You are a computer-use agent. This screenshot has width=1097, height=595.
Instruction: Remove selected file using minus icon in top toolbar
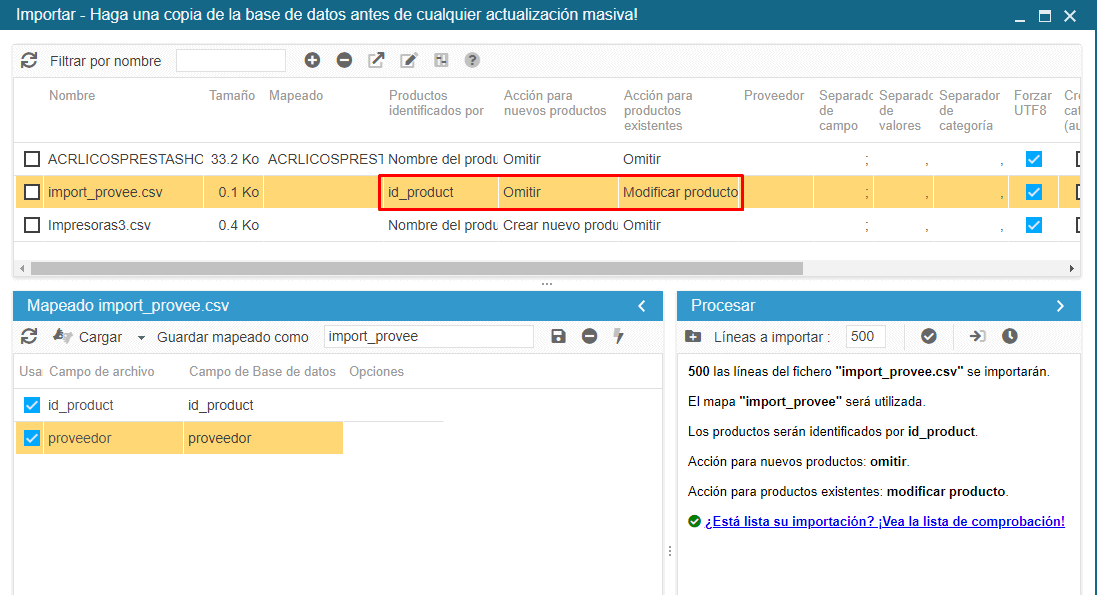tap(344, 60)
